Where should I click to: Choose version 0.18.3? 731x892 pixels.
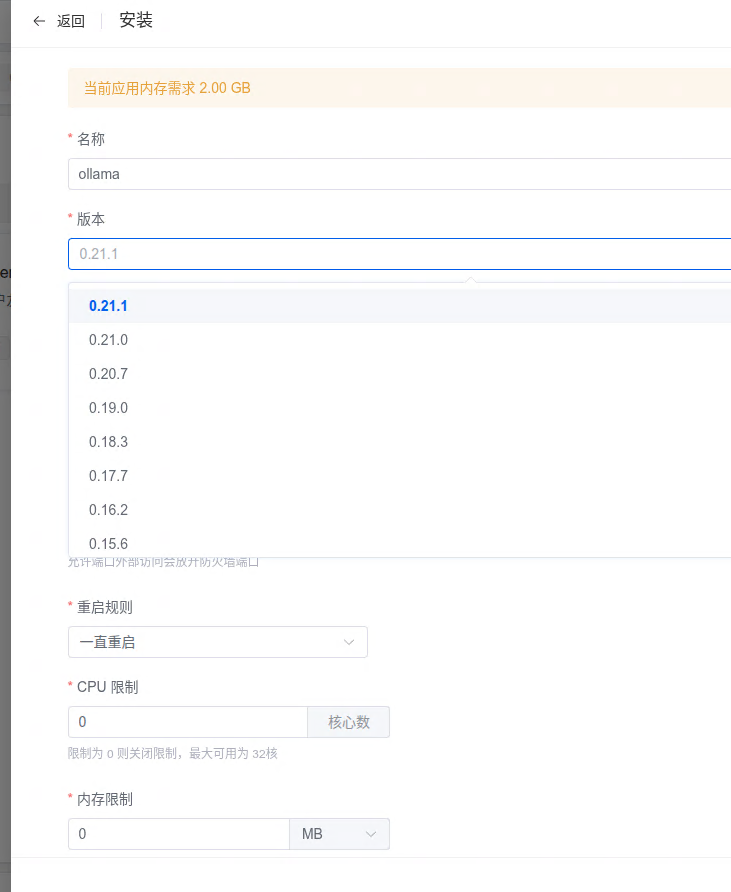click(108, 442)
